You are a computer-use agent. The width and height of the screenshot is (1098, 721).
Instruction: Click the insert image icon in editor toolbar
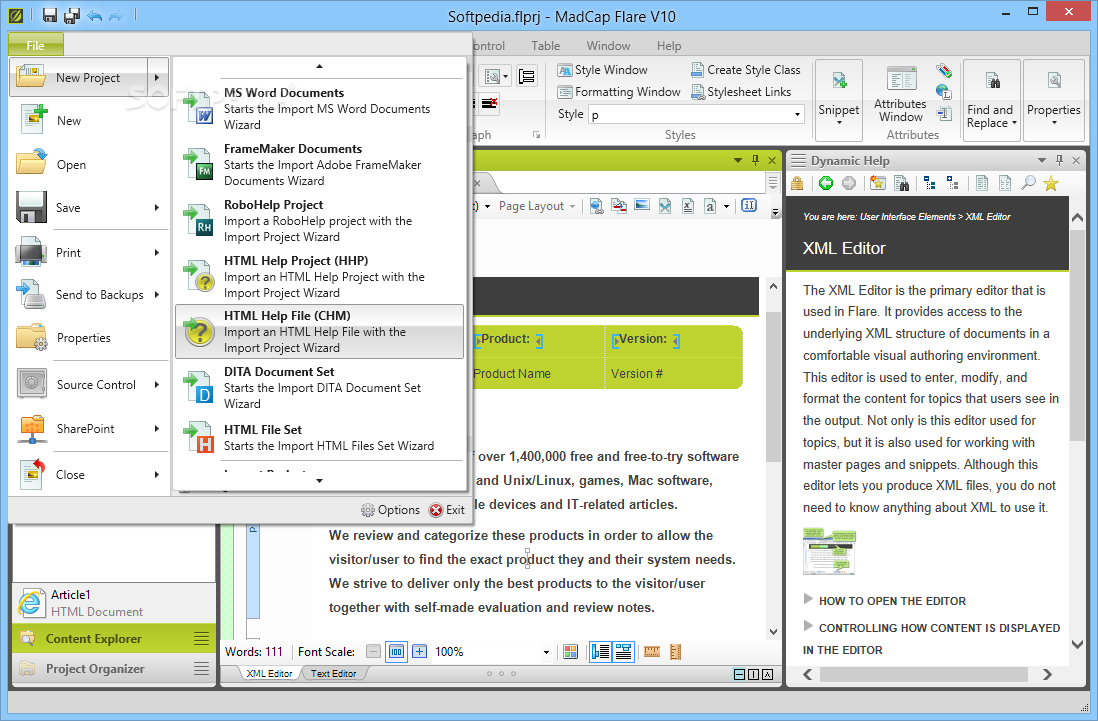(642, 205)
